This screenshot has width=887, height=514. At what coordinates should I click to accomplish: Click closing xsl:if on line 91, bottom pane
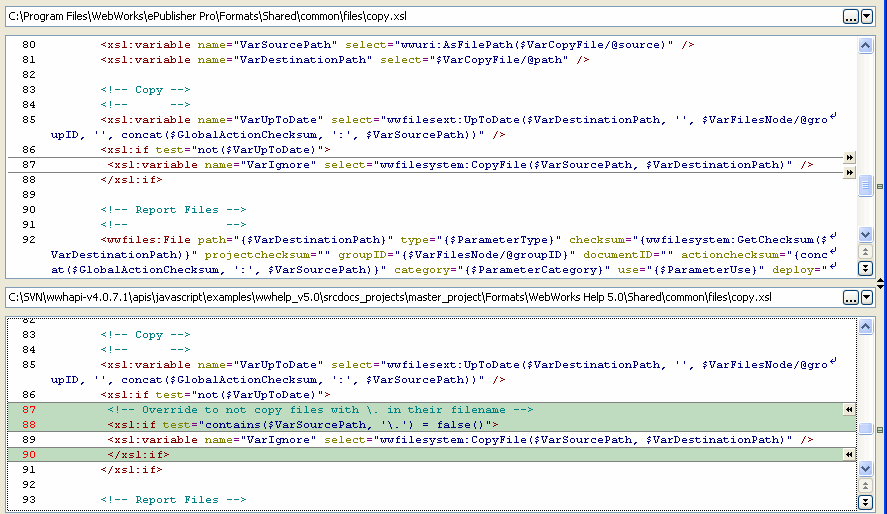pos(131,470)
